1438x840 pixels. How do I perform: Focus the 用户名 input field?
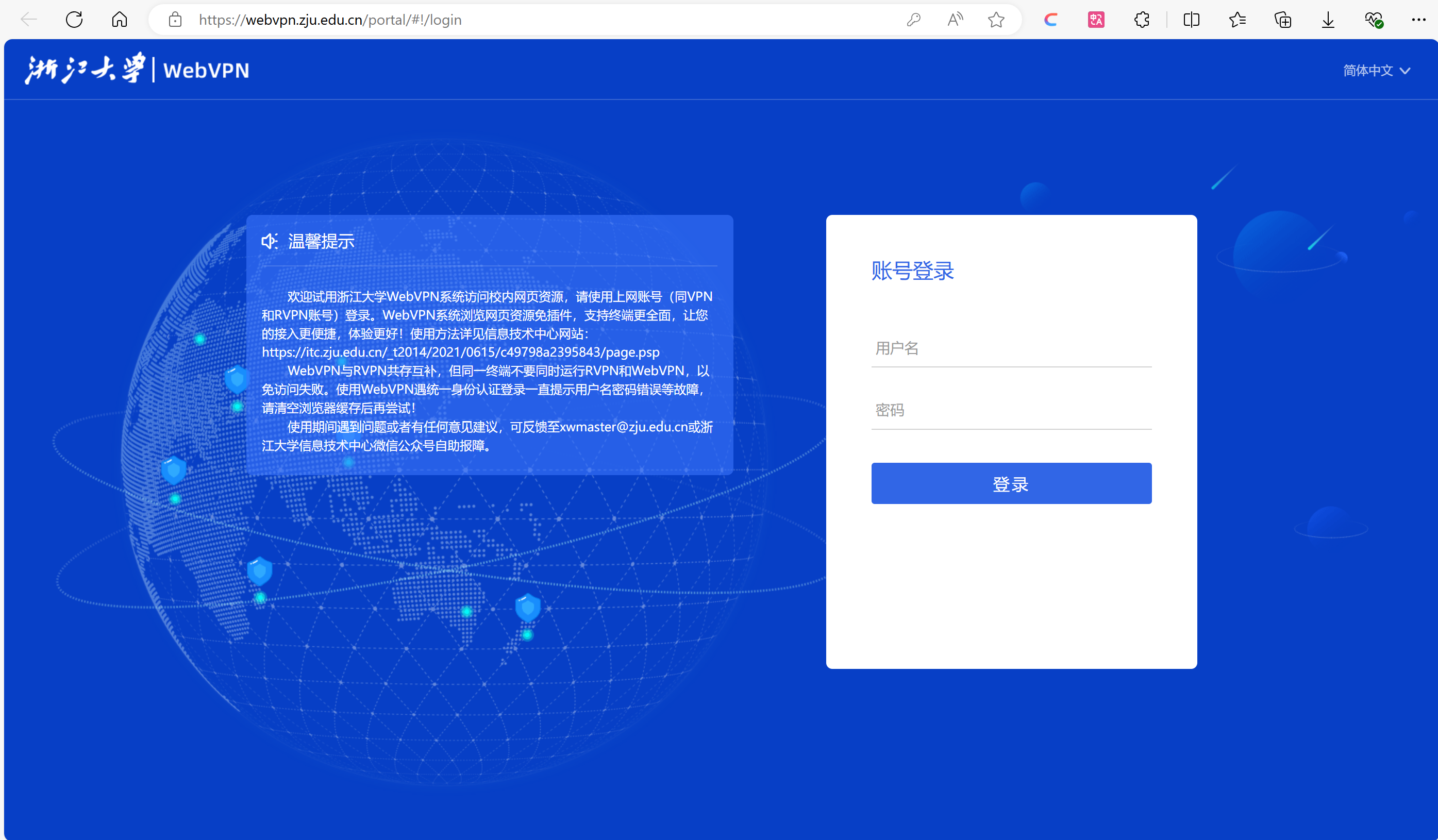pos(1011,348)
